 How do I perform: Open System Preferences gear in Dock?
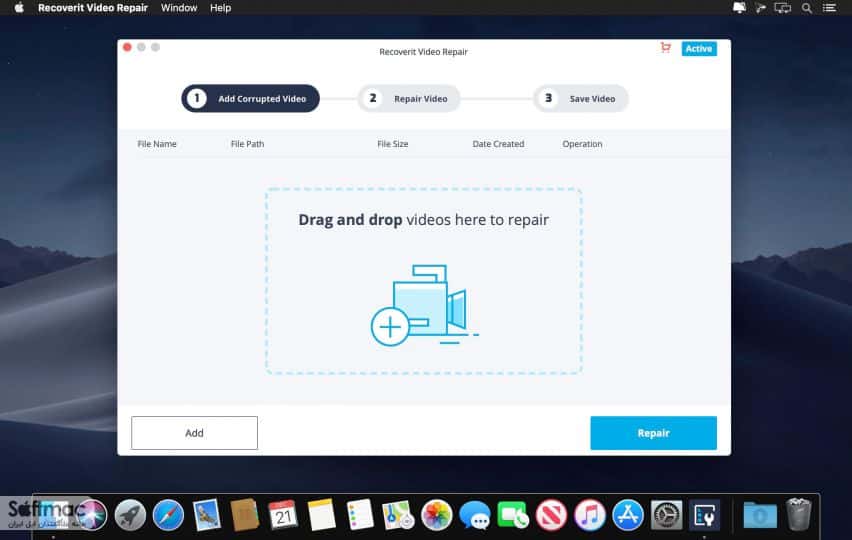pos(667,514)
